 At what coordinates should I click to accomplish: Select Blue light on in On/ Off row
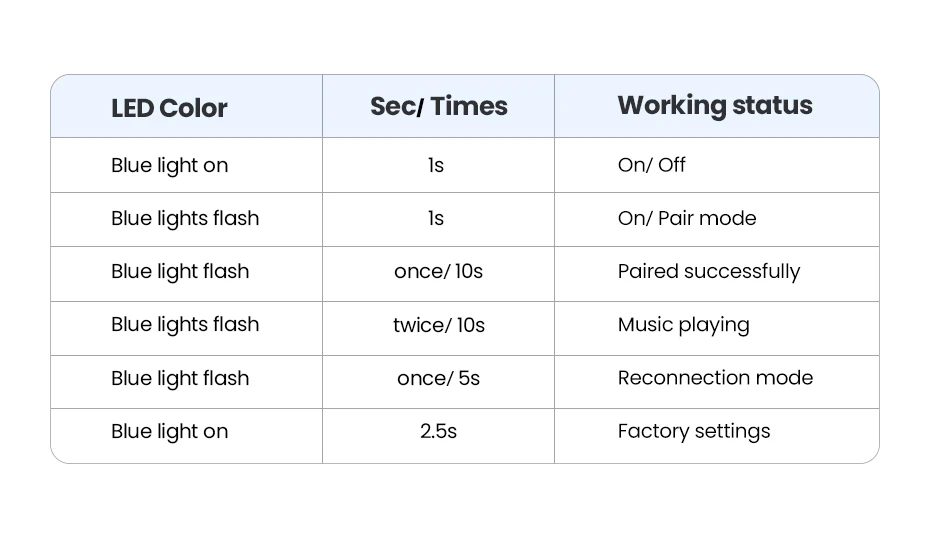(x=169, y=165)
